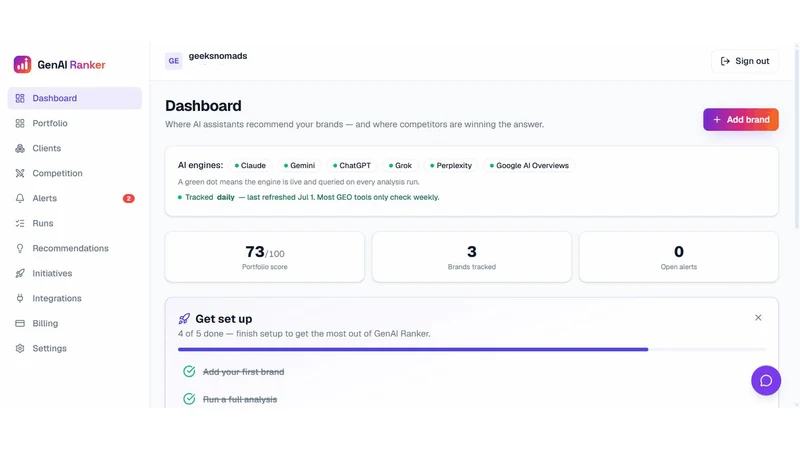Screen dimensions: 800x450
Task: Select the Gemini engine chip
Action: [x=299, y=165]
